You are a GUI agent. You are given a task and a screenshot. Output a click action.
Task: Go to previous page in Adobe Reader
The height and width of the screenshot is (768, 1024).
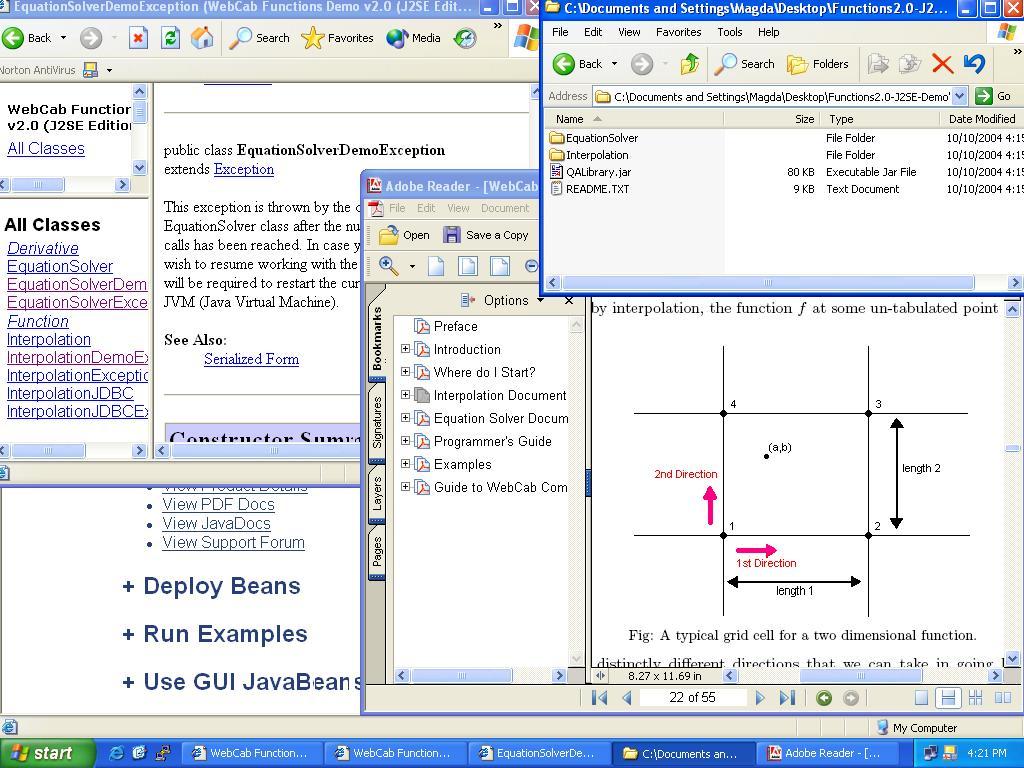coord(627,698)
